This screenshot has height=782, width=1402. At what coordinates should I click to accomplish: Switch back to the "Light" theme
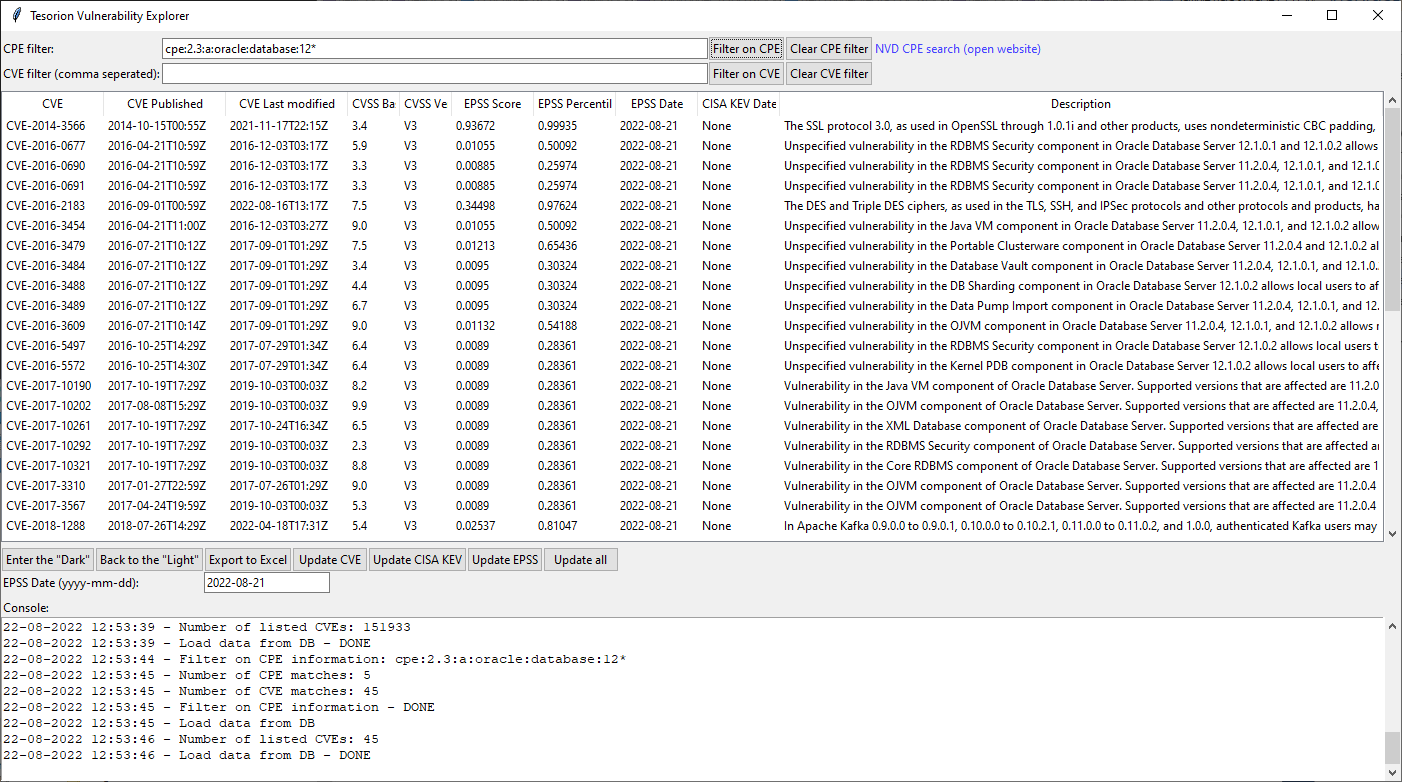148,559
